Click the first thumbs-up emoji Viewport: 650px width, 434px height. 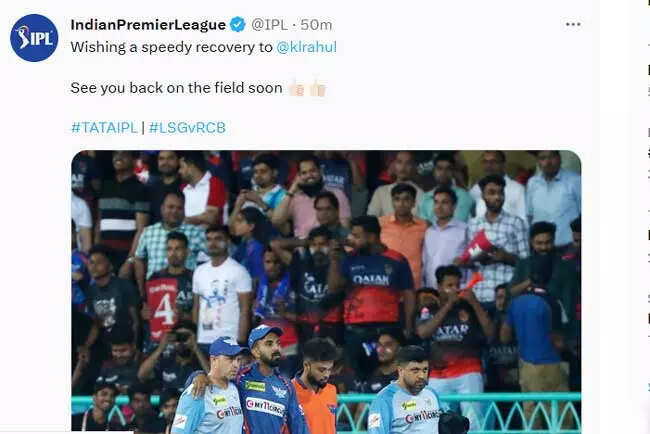click(297, 88)
